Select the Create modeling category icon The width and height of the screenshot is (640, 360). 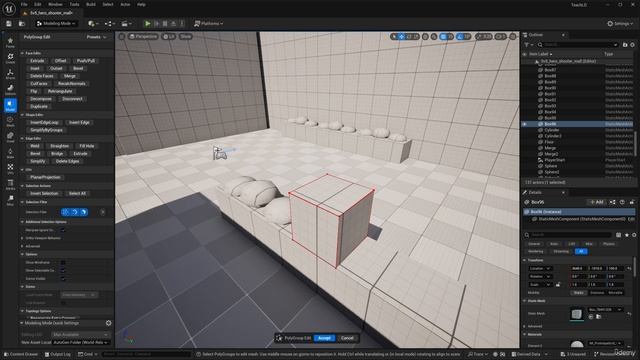pos(10,58)
